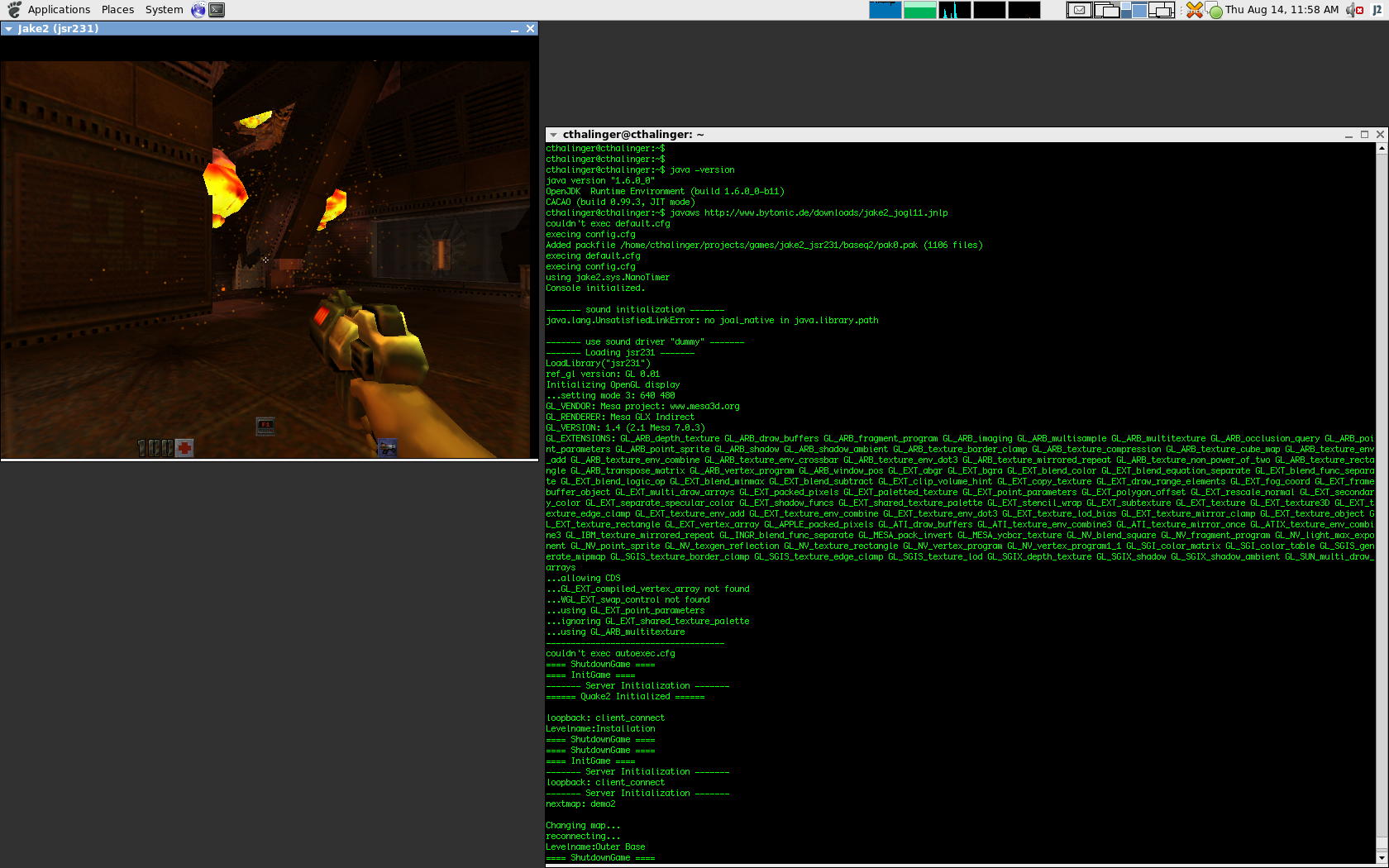The image size is (1389, 868).
Task: Launch the web browser globe icon
Action: (x=198, y=10)
